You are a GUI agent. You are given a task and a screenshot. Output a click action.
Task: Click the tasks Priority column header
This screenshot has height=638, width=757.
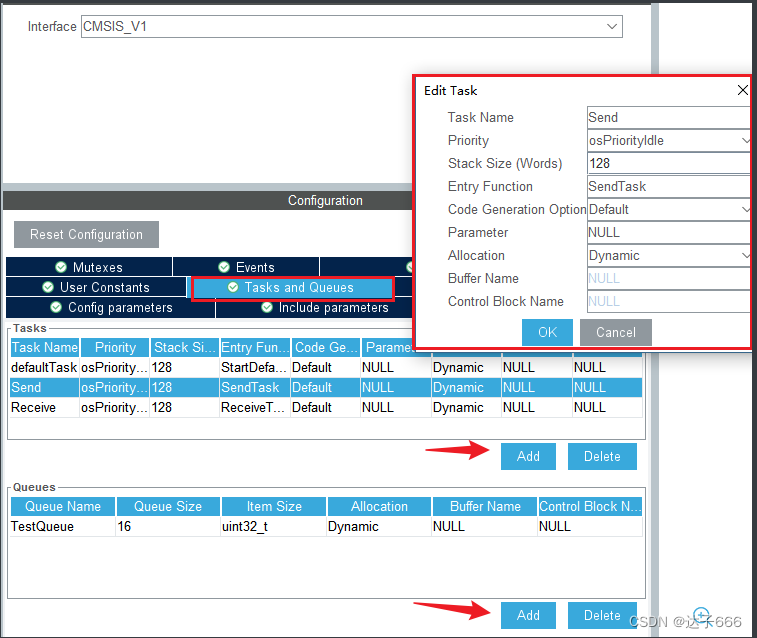point(115,347)
